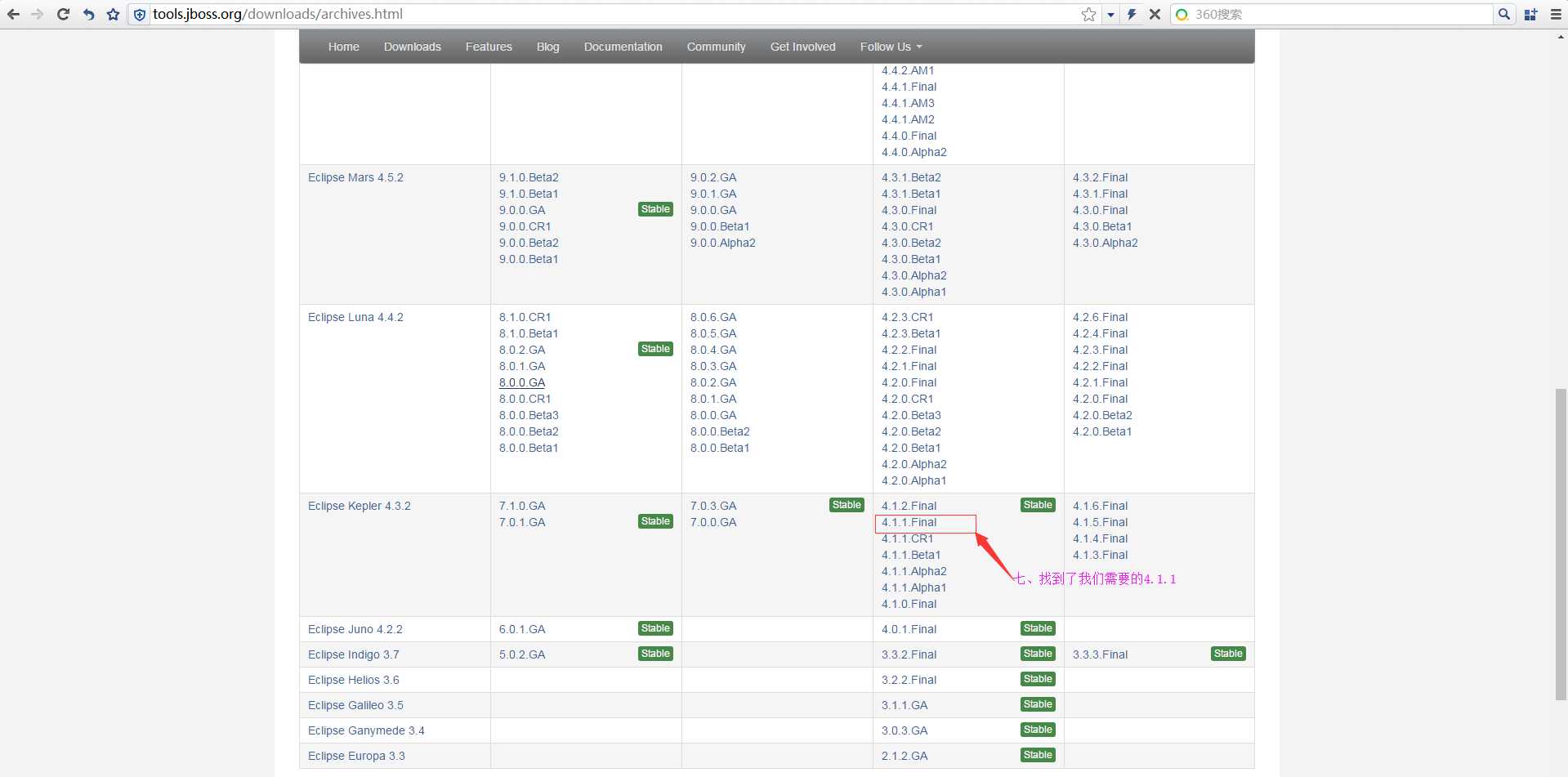Click the vertical page scrollbar thumb
This screenshot has width=1568, height=777.
pyautogui.click(x=1561, y=544)
